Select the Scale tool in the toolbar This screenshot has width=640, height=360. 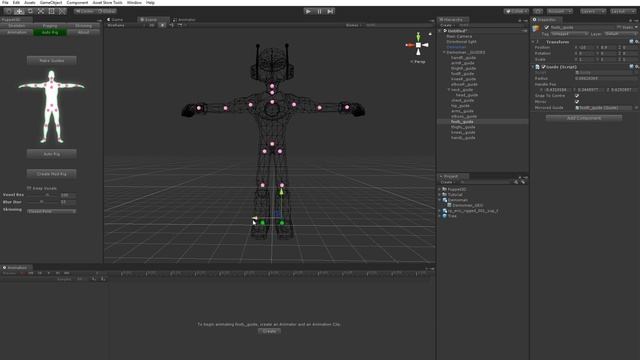41,11
